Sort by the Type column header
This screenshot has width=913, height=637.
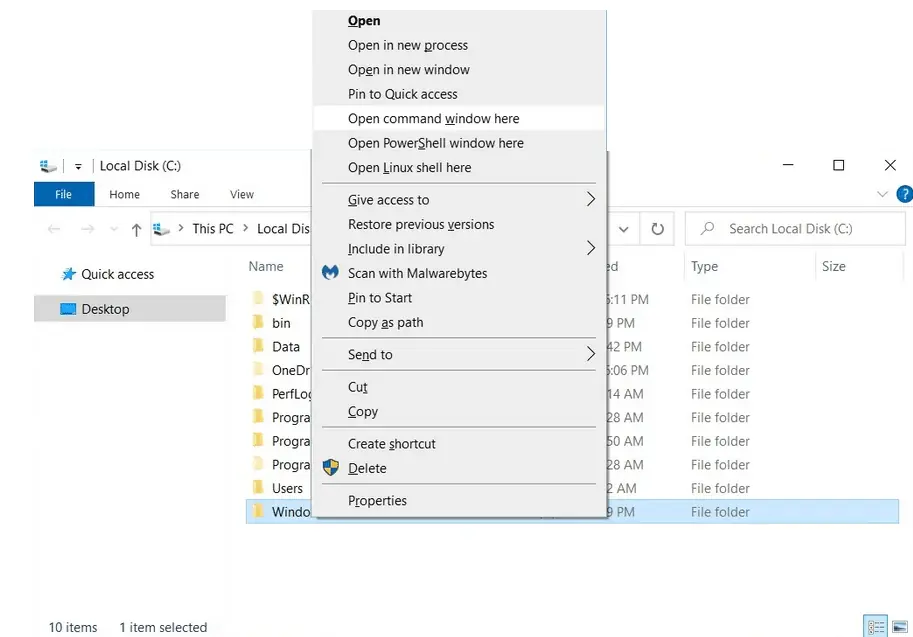[705, 266]
